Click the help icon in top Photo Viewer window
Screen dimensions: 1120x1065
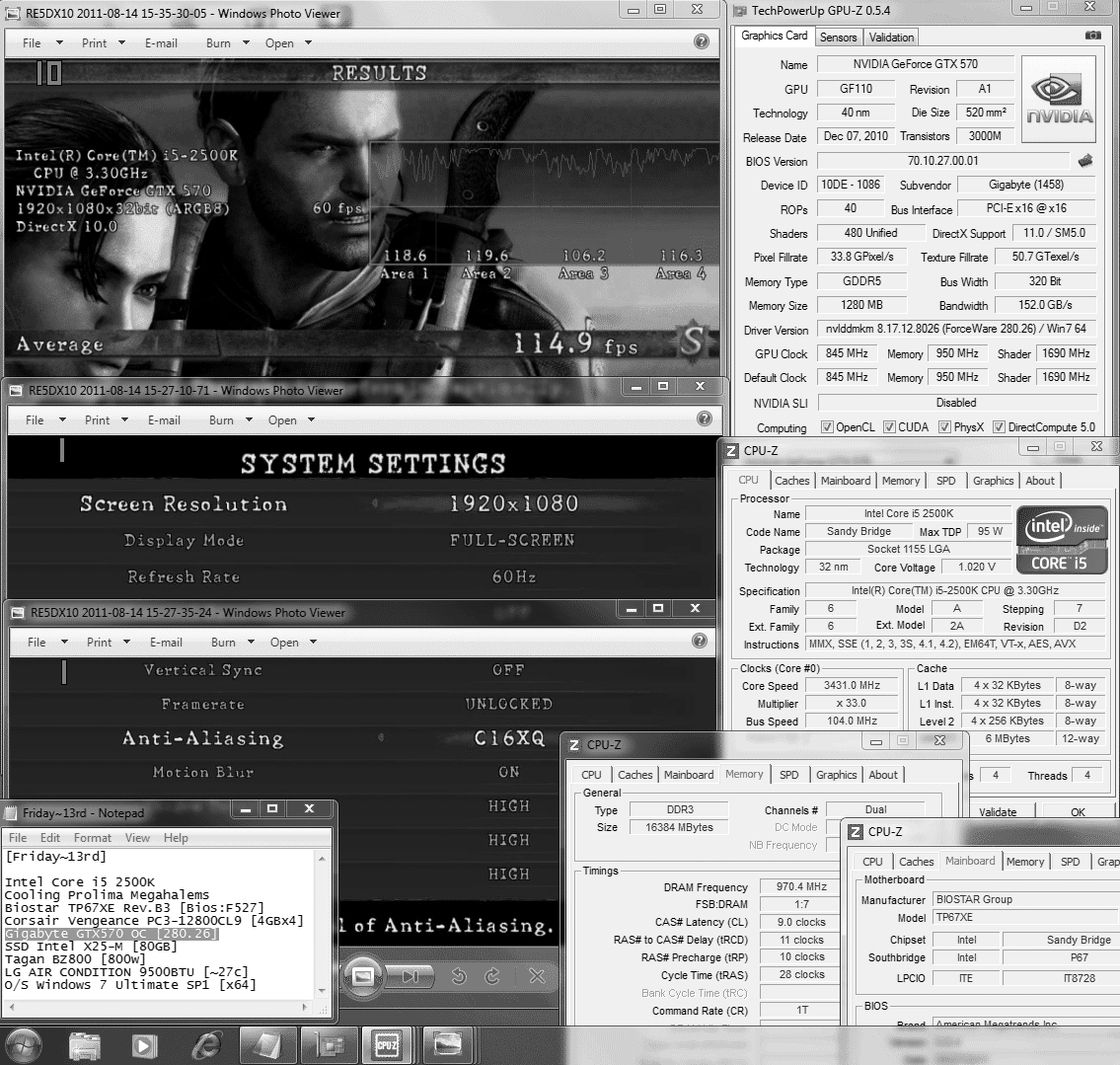(701, 41)
